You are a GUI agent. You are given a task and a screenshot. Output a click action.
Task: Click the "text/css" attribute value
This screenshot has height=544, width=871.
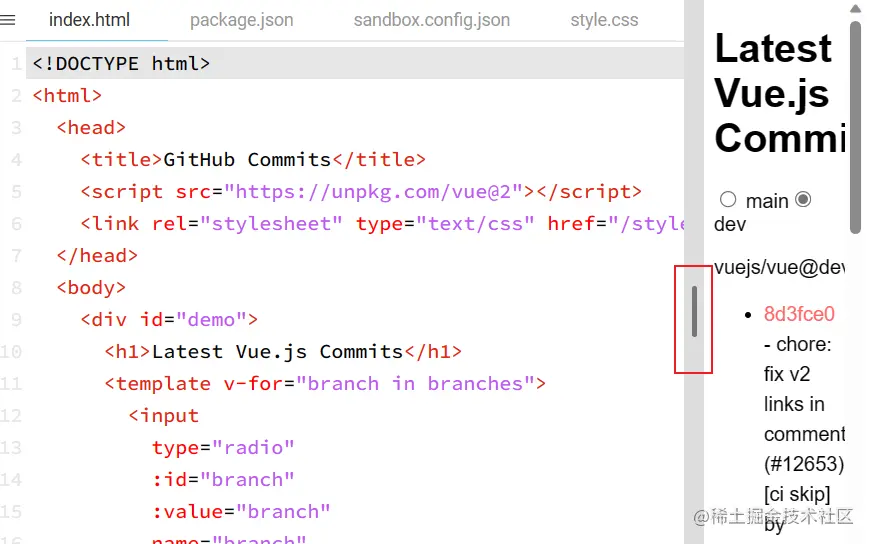[x=475, y=224]
